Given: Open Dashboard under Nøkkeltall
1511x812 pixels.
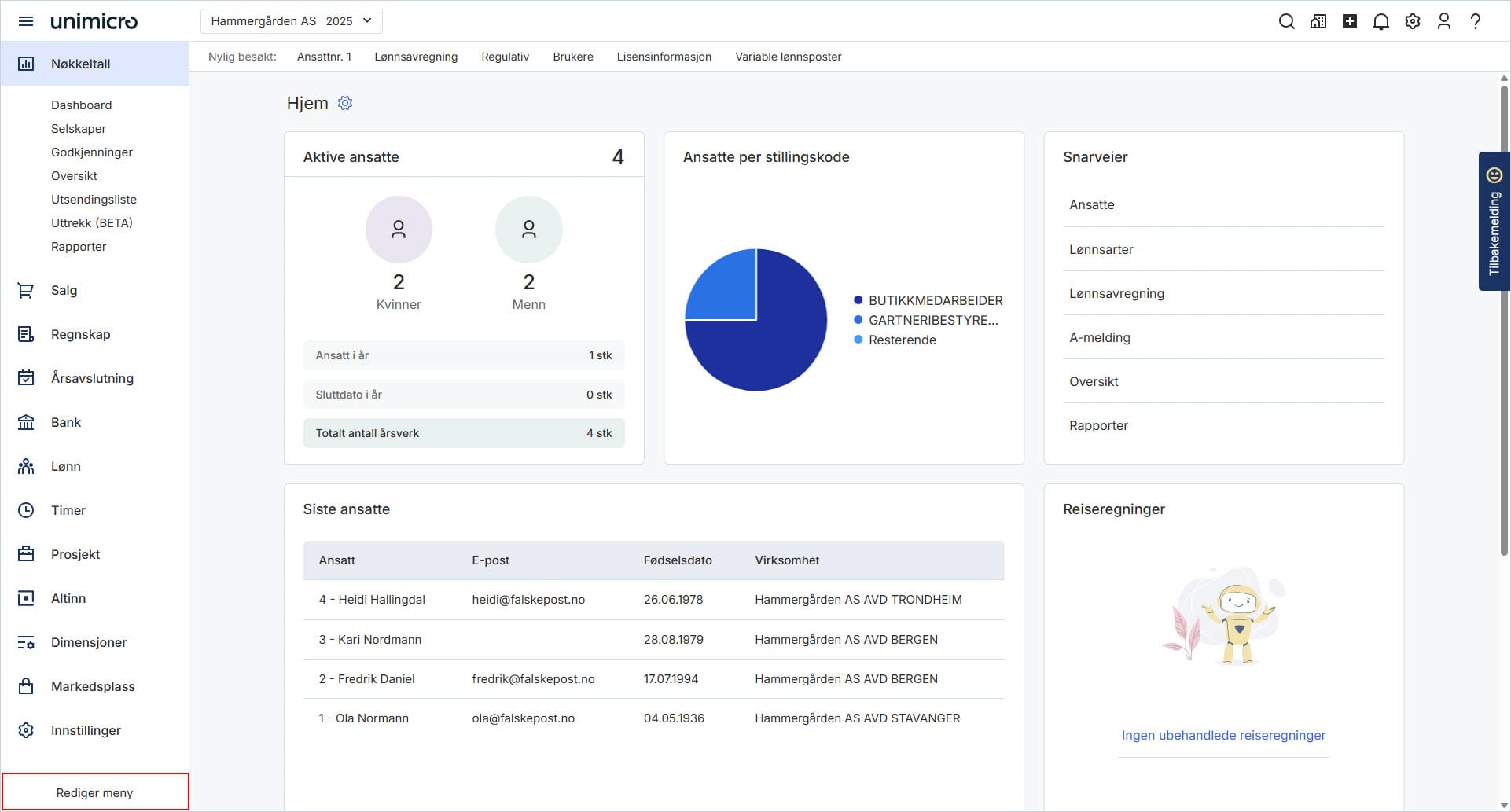Looking at the screenshot, I should click(81, 105).
